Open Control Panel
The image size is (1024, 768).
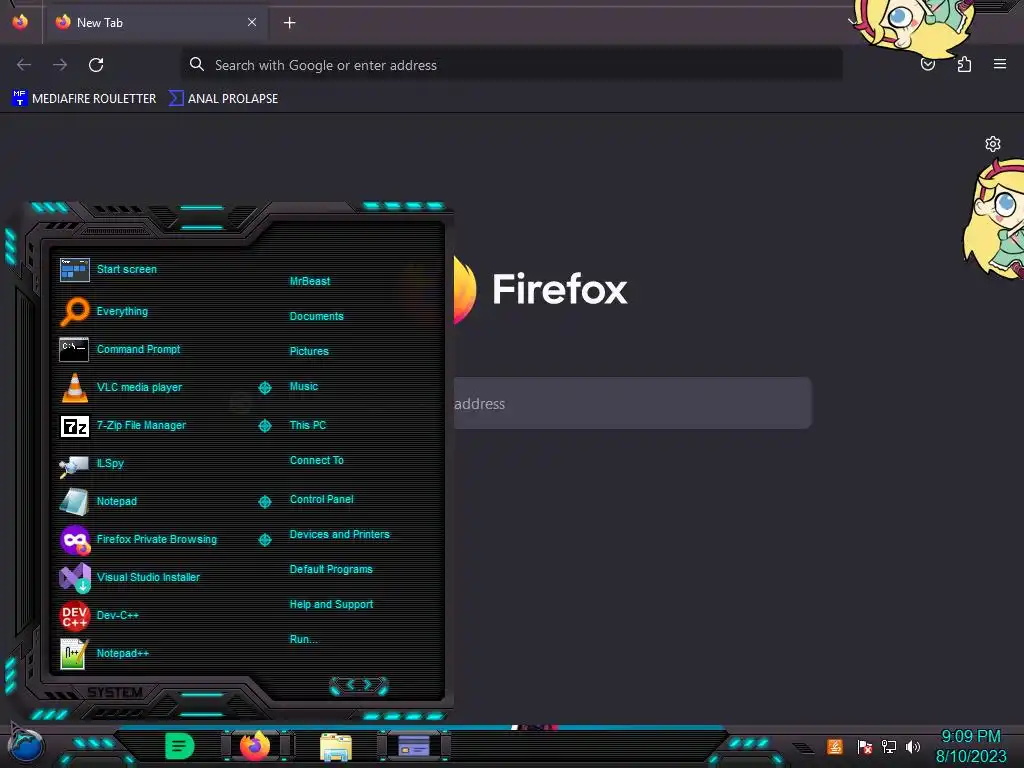pyautogui.click(x=321, y=499)
